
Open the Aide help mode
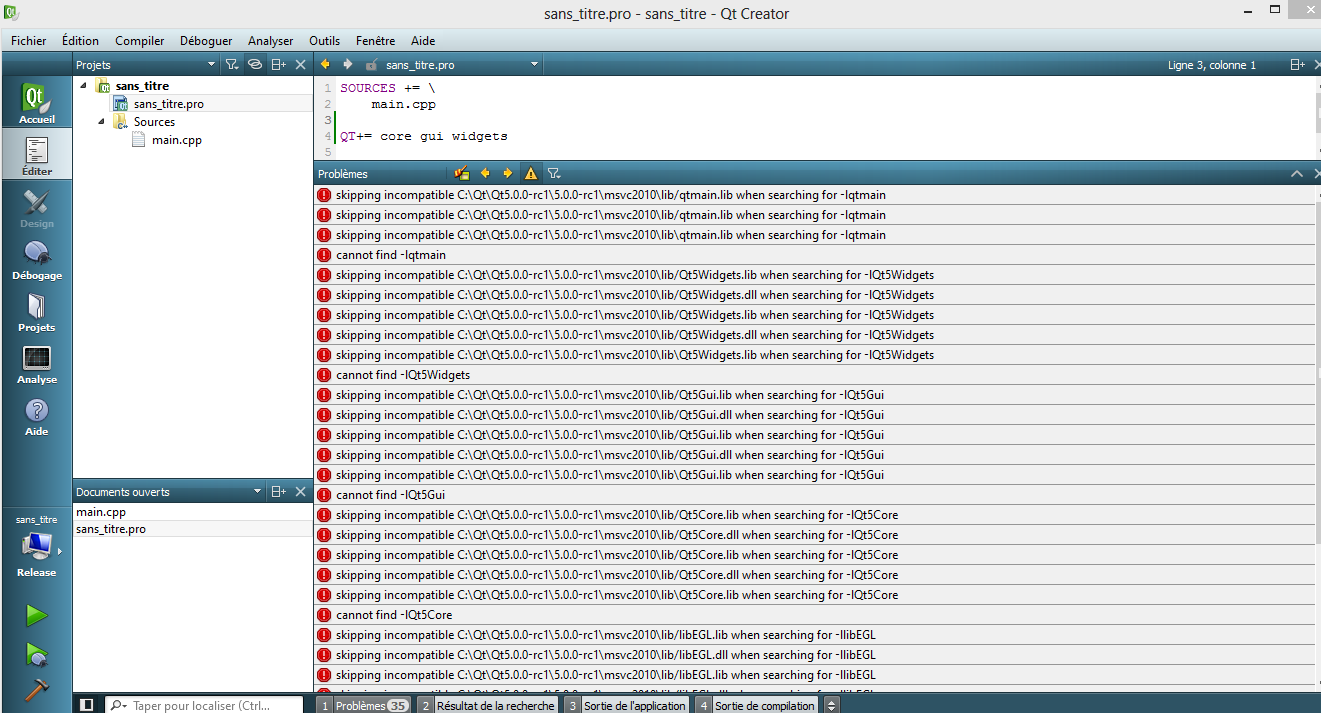[36, 415]
